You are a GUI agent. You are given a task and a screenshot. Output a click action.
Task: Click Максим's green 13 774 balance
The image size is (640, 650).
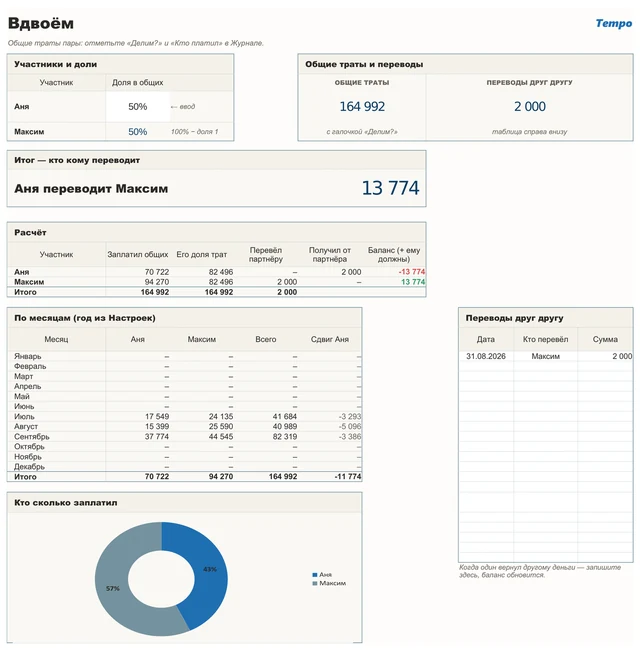point(413,282)
